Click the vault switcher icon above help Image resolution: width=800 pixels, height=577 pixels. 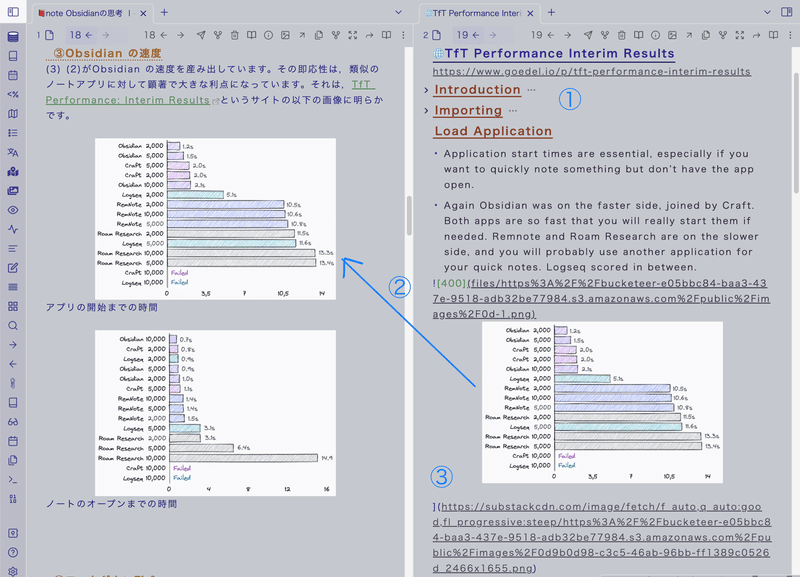pyautogui.click(x=13, y=533)
